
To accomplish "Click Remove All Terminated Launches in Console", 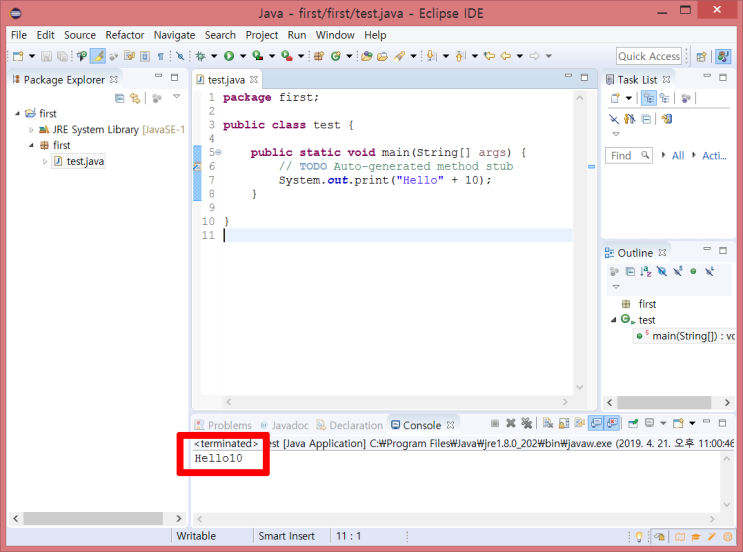I will (526, 425).
